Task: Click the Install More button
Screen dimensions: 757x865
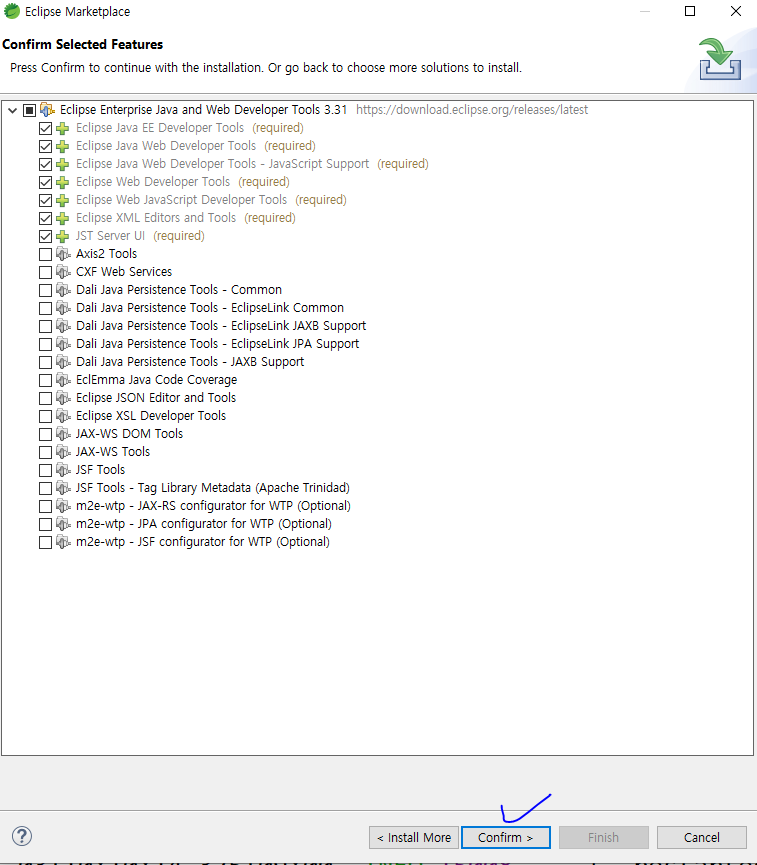Action: point(414,837)
